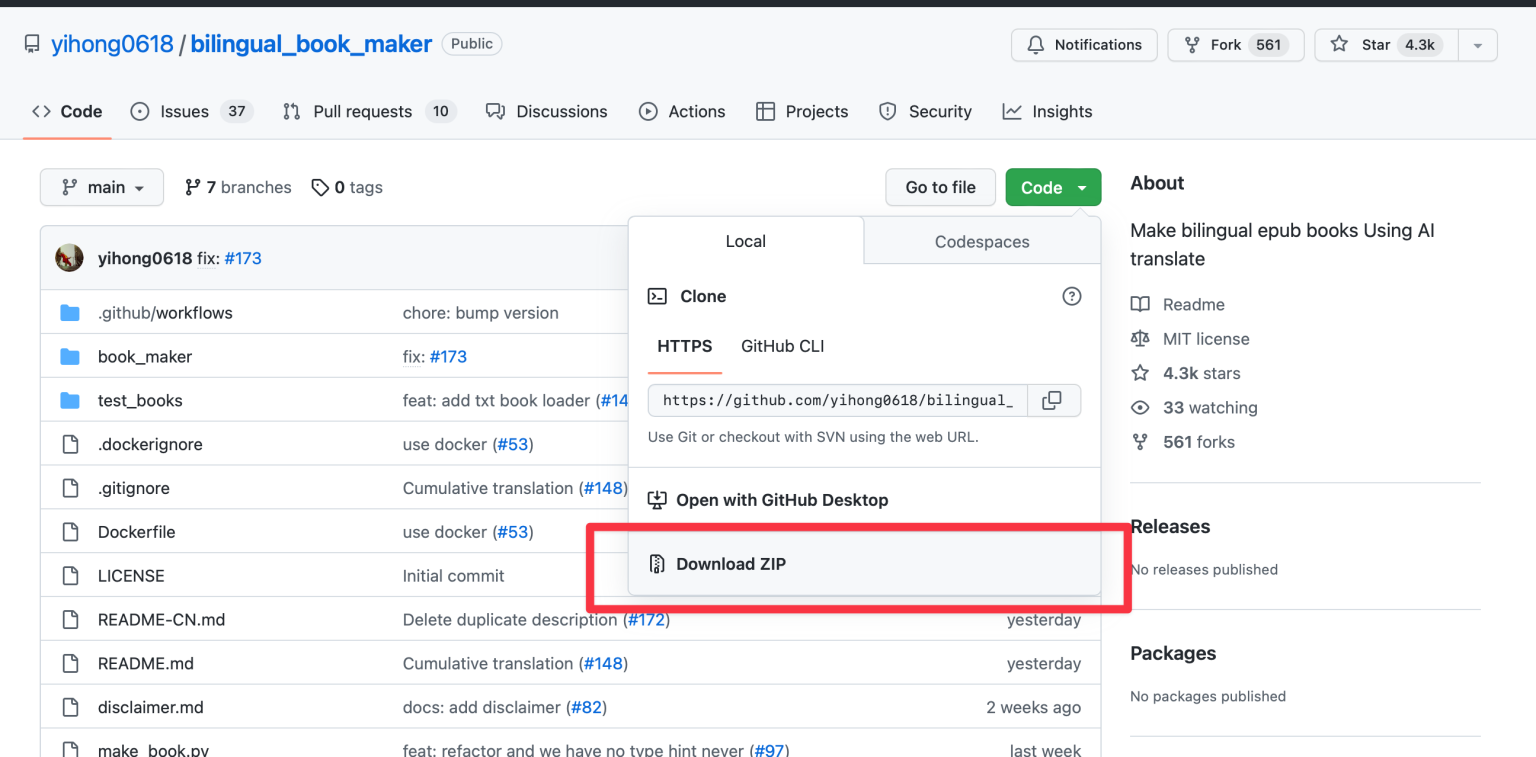This screenshot has height=757, width=1536.
Task: Click the Download ZIP option
Action: pos(730,564)
